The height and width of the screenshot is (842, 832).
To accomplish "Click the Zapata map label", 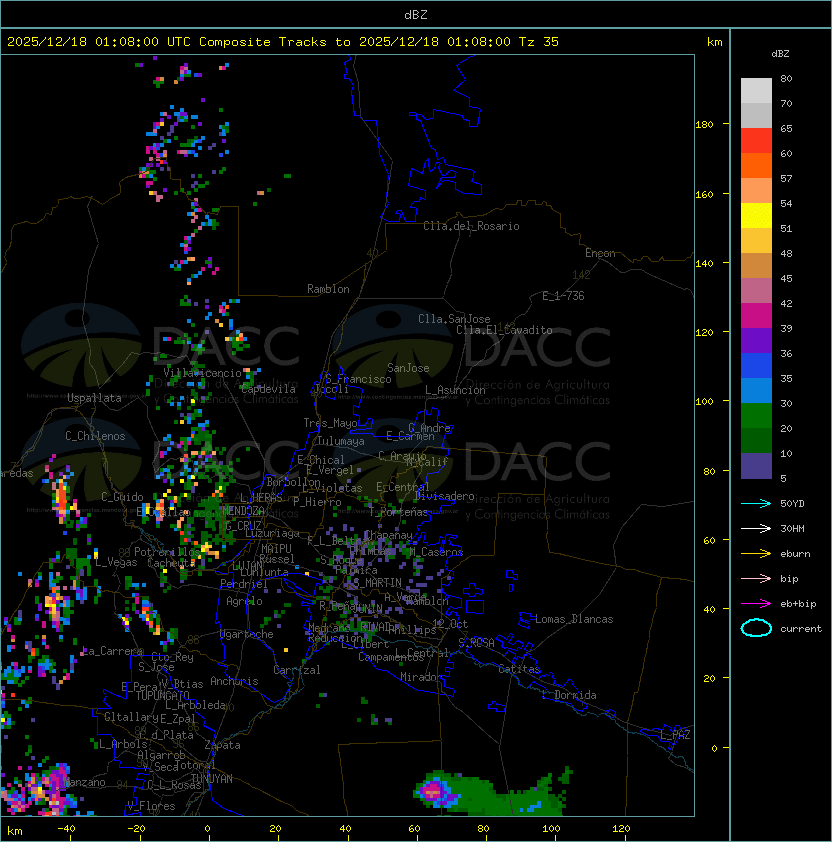I will 222,745.
